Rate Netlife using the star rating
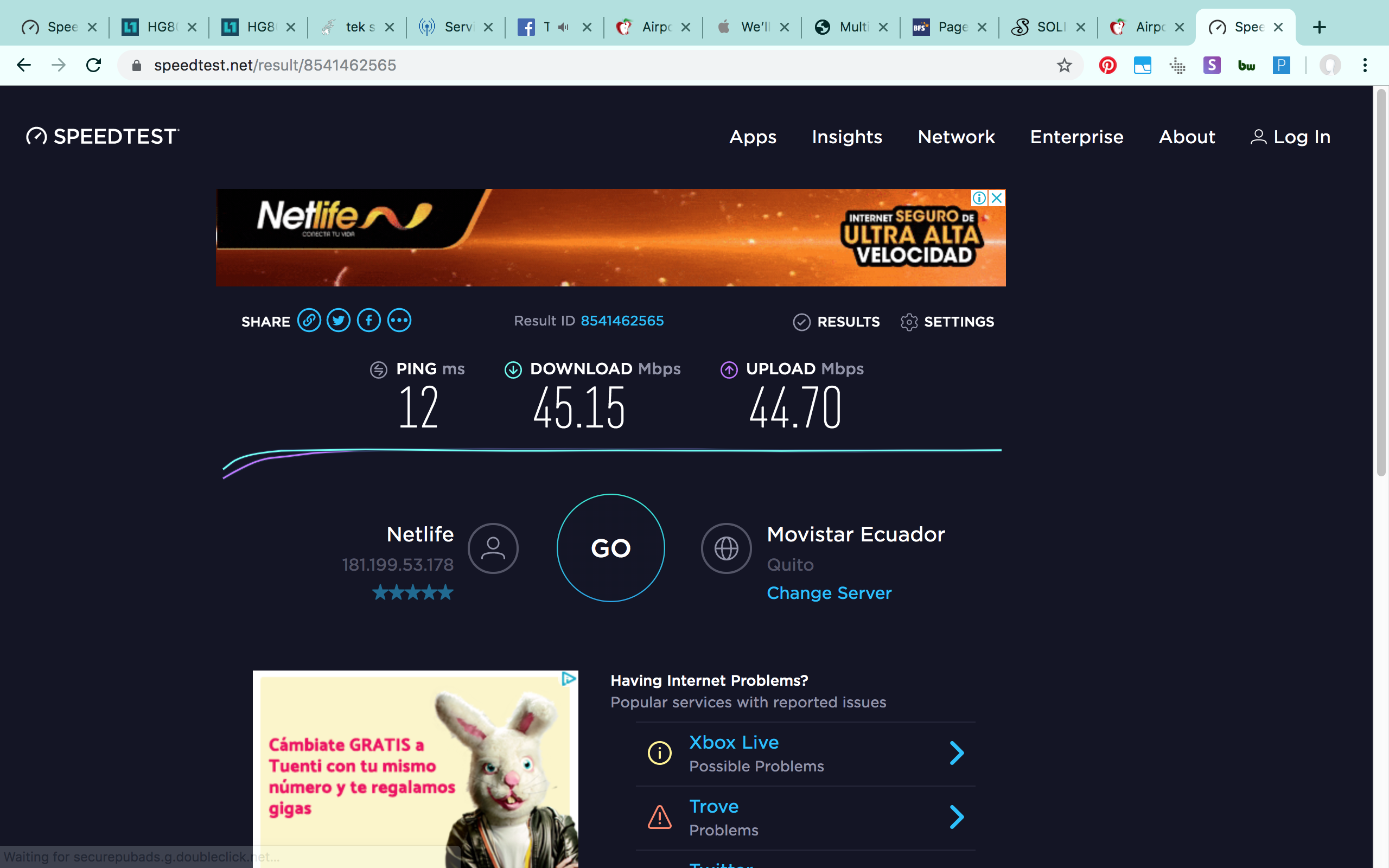This screenshot has width=1389, height=868. [x=413, y=592]
